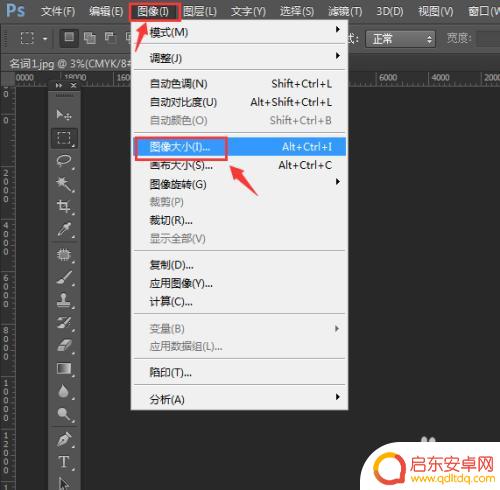Click the marquee tool preset icon in options bar
The width and height of the screenshot is (500, 490).
27,38
